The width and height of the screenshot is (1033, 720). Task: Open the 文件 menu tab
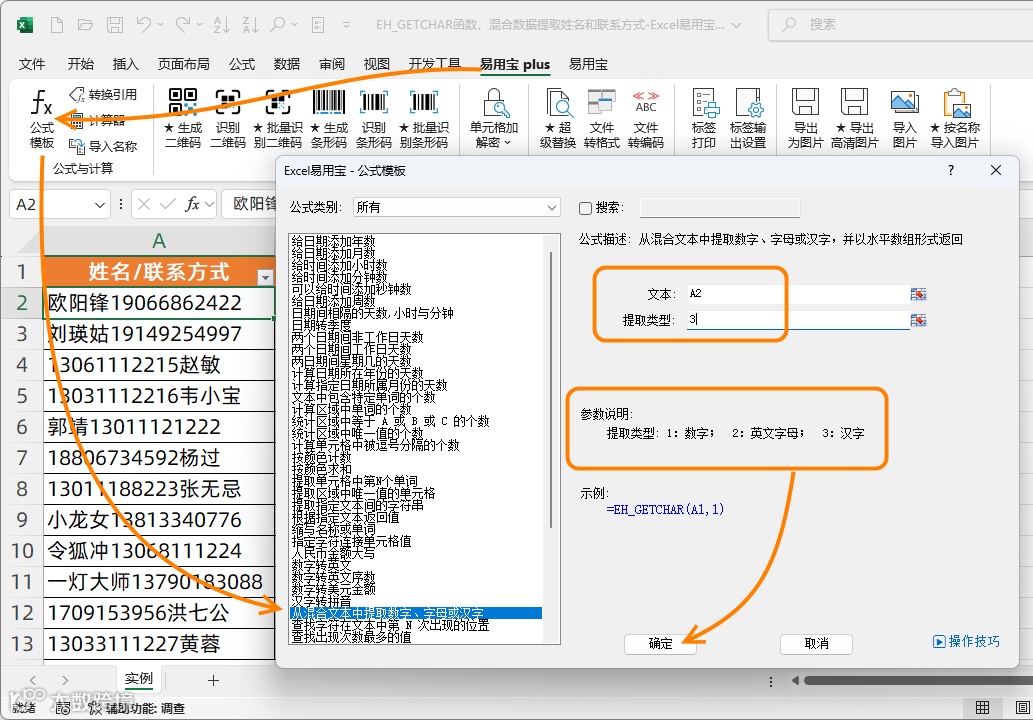pyautogui.click(x=32, y=64)
